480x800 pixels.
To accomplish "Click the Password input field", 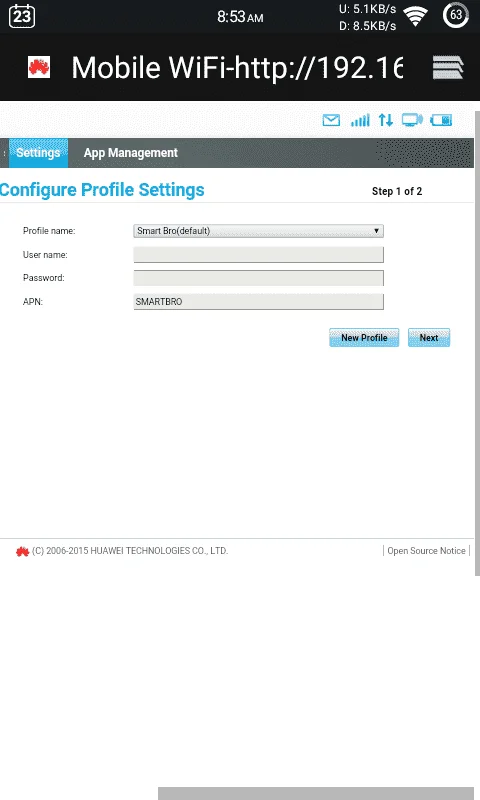I will (x=259, y=278).
